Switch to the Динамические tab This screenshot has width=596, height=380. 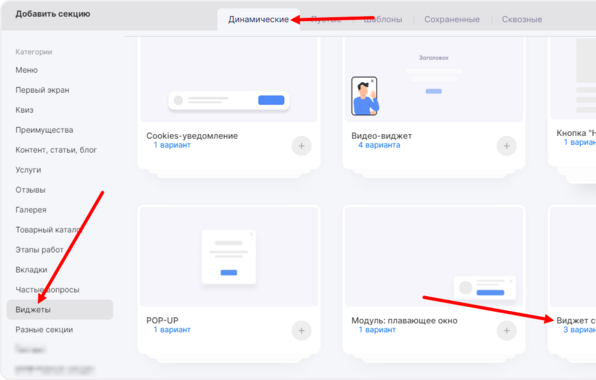258,19
